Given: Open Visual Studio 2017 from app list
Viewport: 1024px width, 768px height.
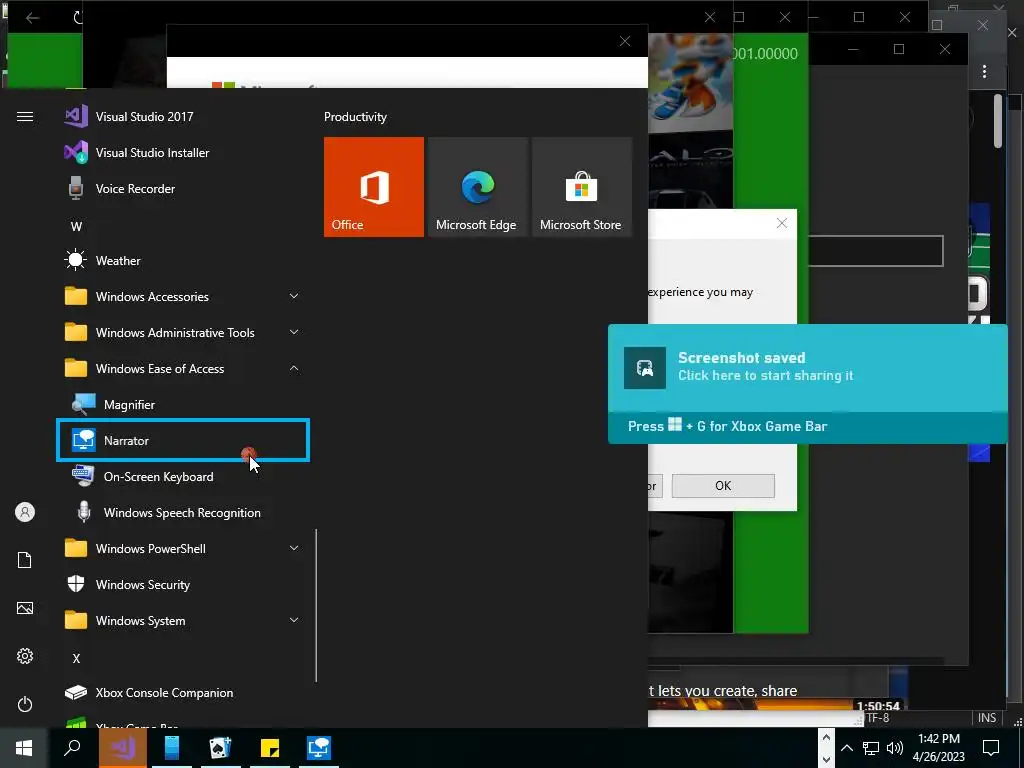Looking at the screenshot, I should pyautogui.click(x=183, y=117).
